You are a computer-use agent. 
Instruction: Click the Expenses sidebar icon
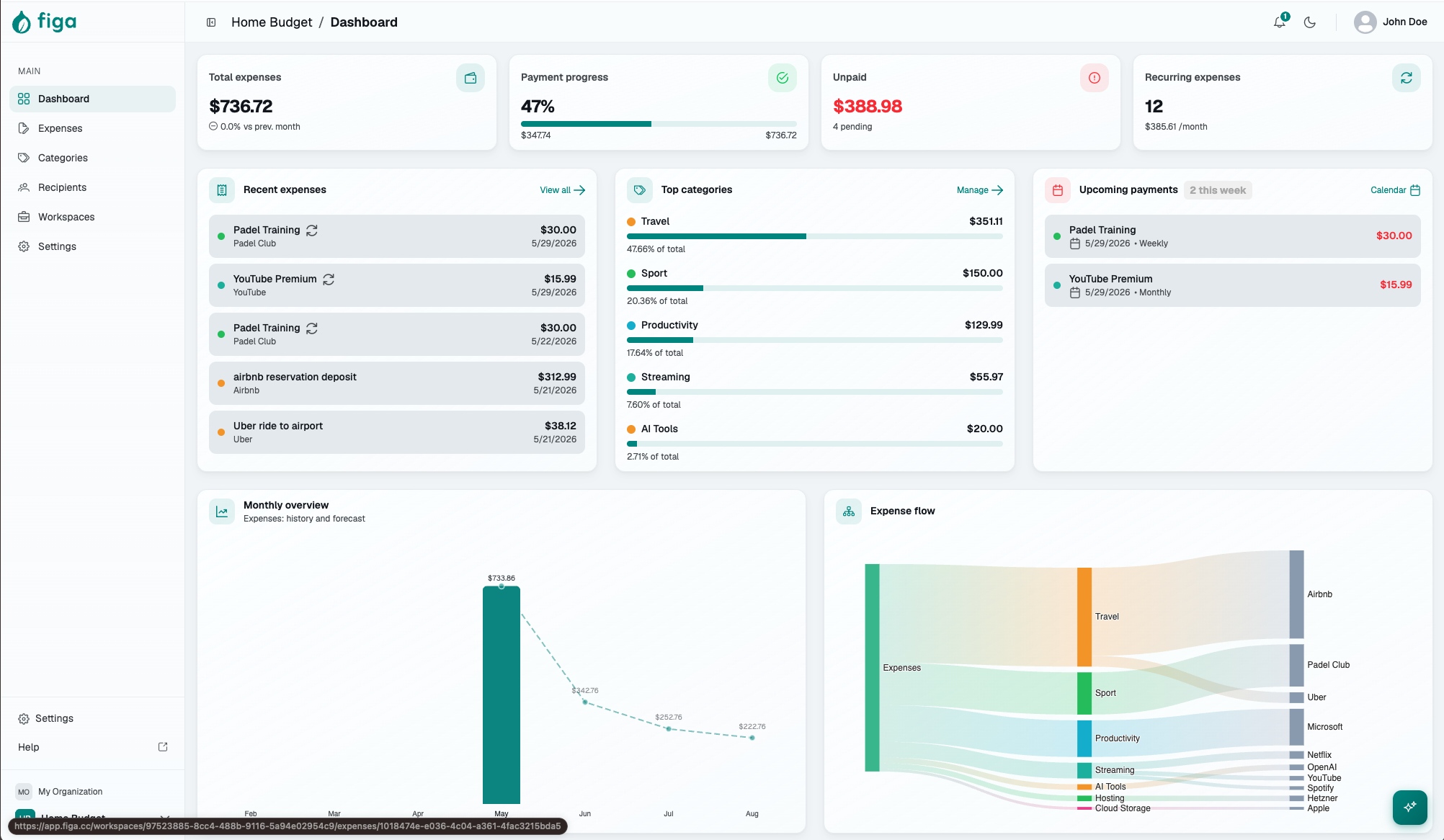tap(24, 128)
